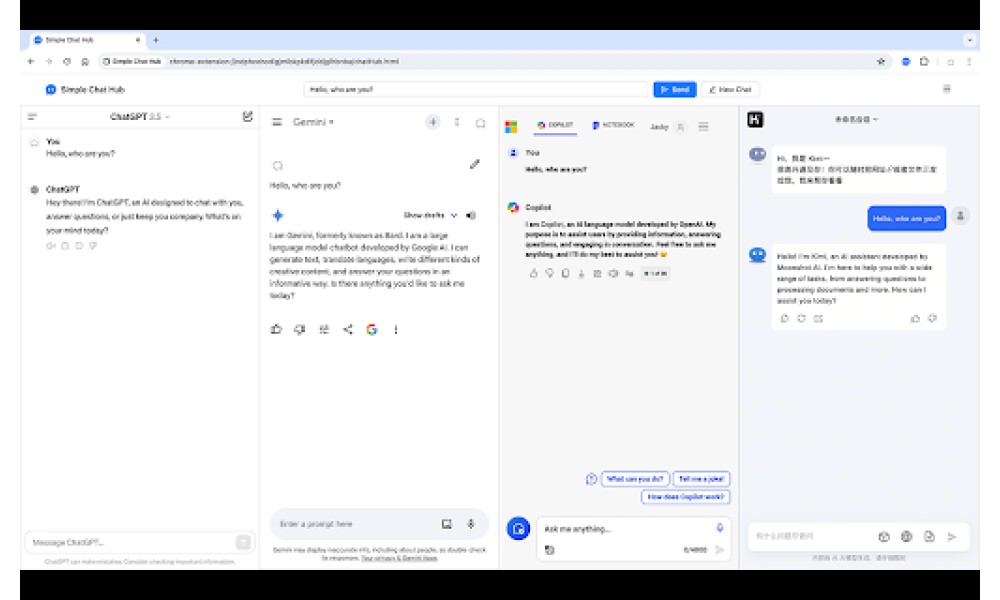
Task: Click the New Chat button
Action: click(x=730, y=89)
